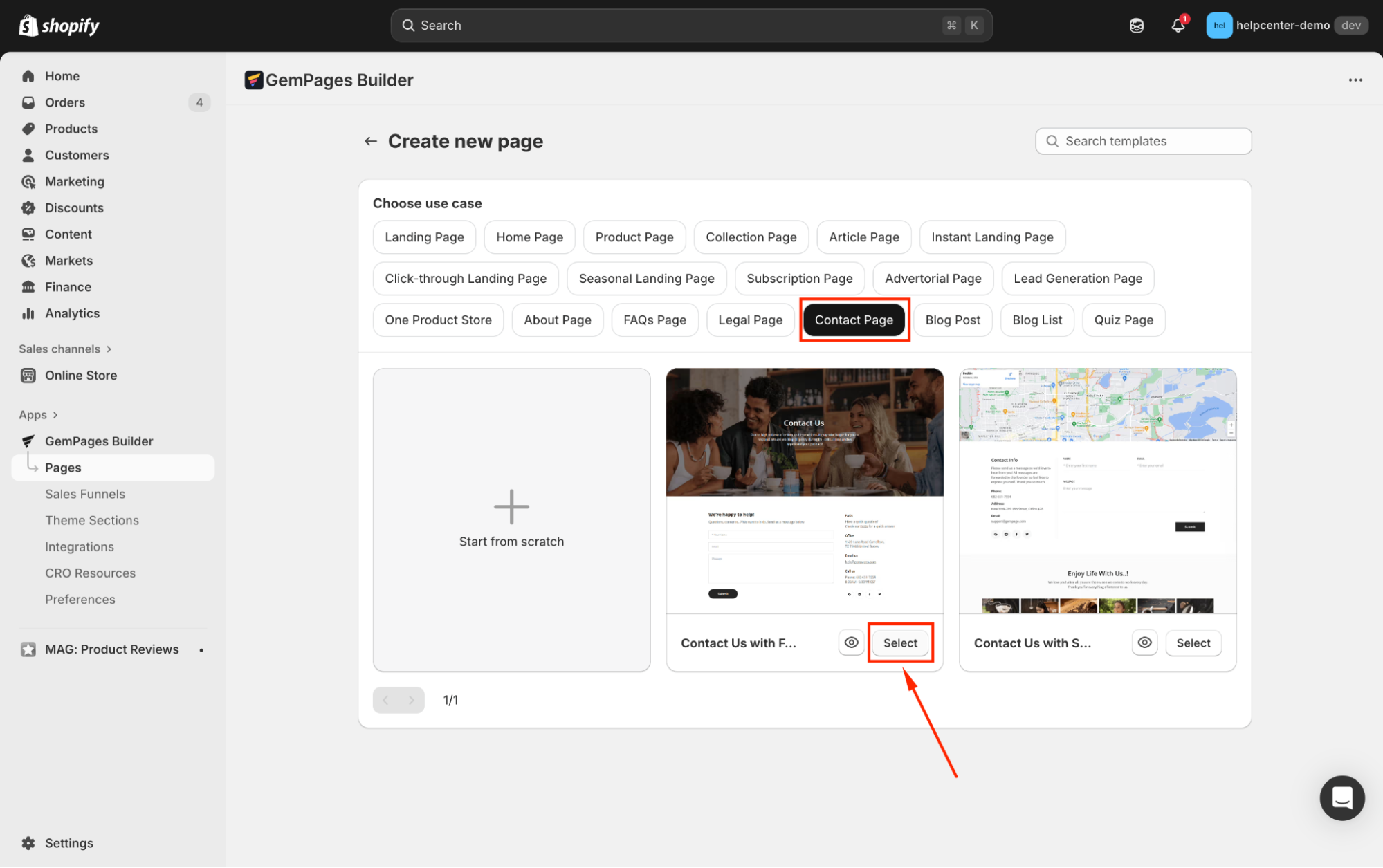The width and height of the screenshot is (1383, 868).
Task: Open Theme Sections in the GemPages submenu
Action: pos(92,520)
